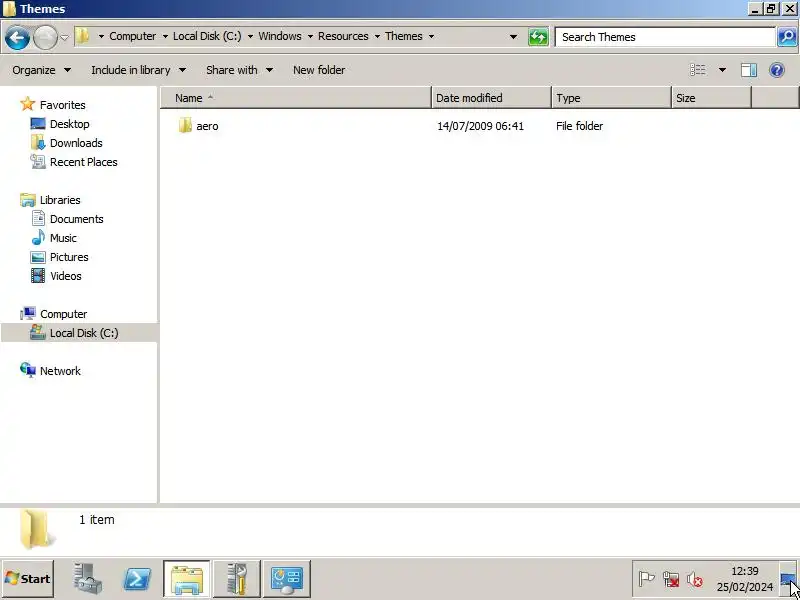The width and height of the screenshot is (800, 600).
Task: Select Local Disk (C:) breadcrumb
Action: click(207, 36)
